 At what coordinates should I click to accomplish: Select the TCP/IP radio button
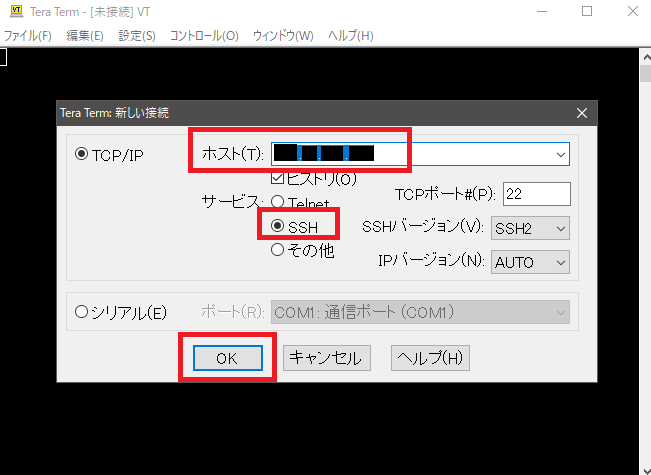tap(81, 154)
